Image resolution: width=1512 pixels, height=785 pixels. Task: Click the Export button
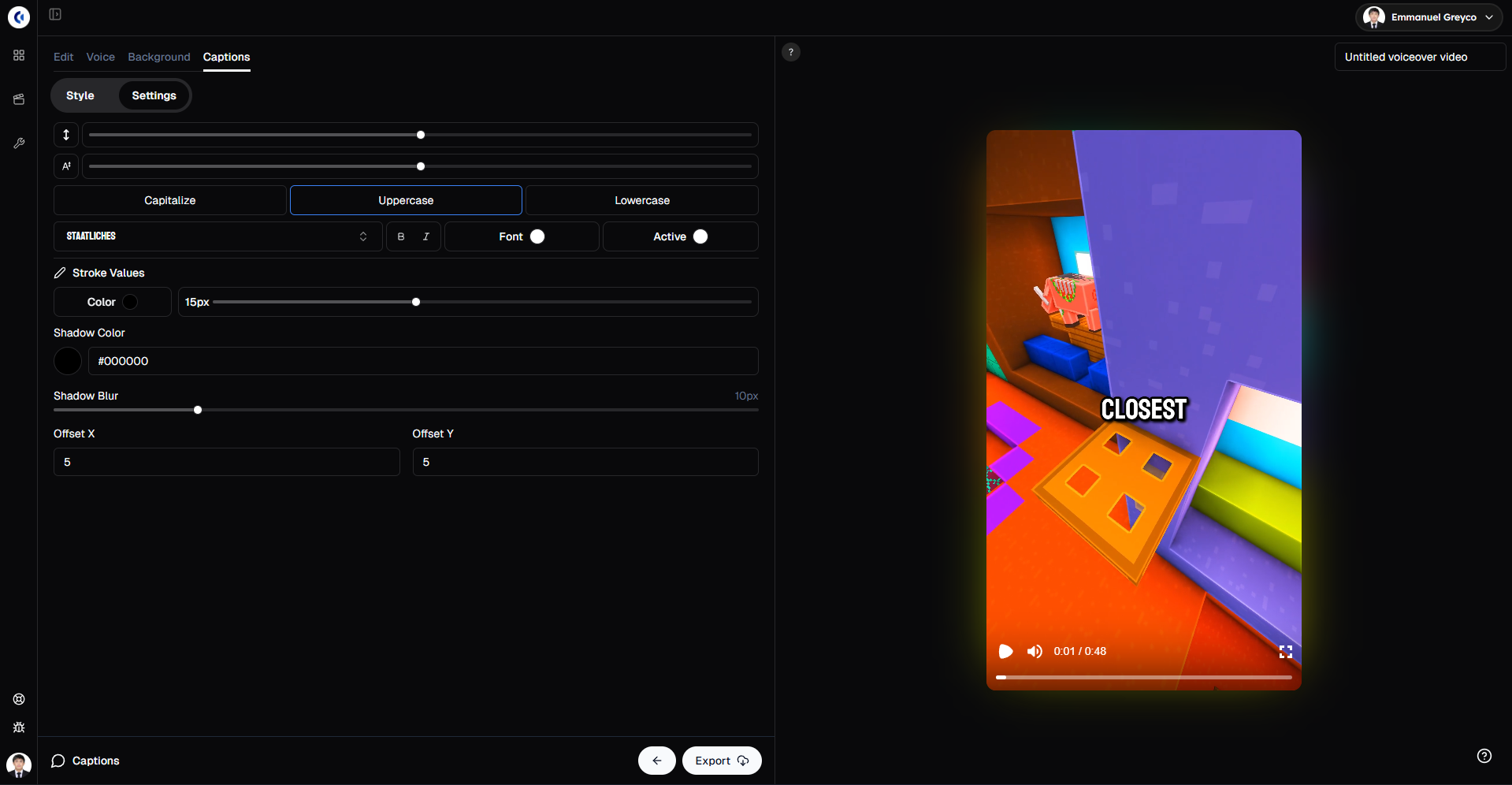722,761
